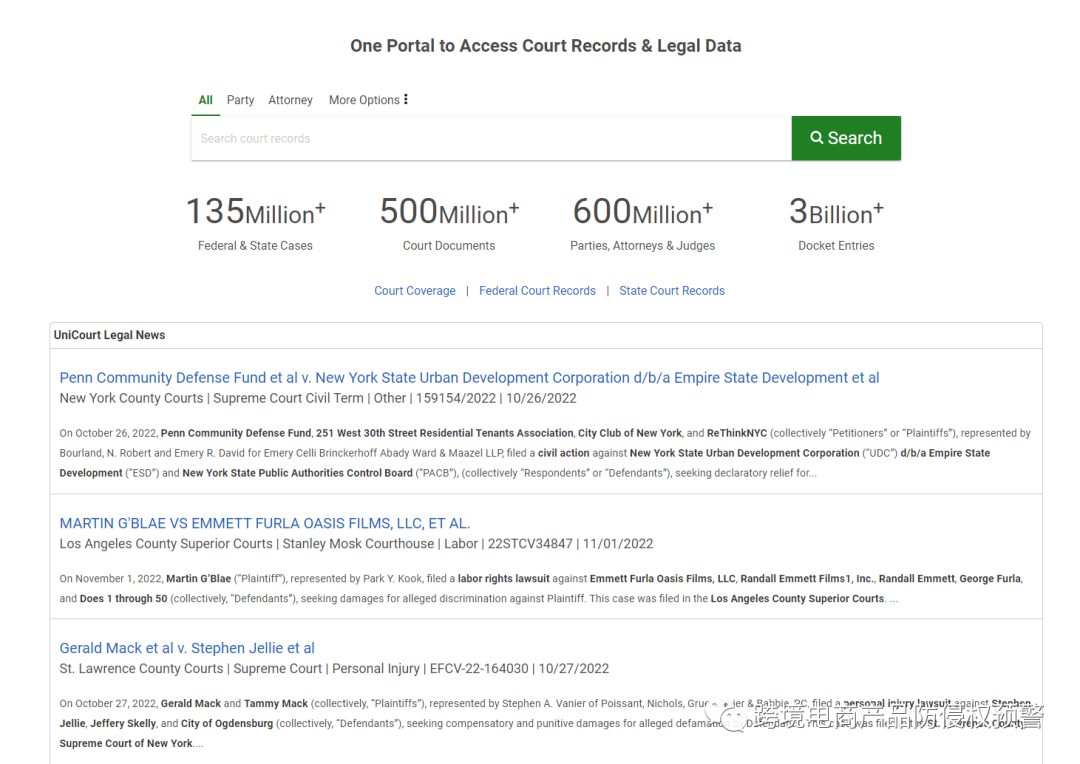
Task: Switch to the Party search tab
Action: (x=240, y=100)
